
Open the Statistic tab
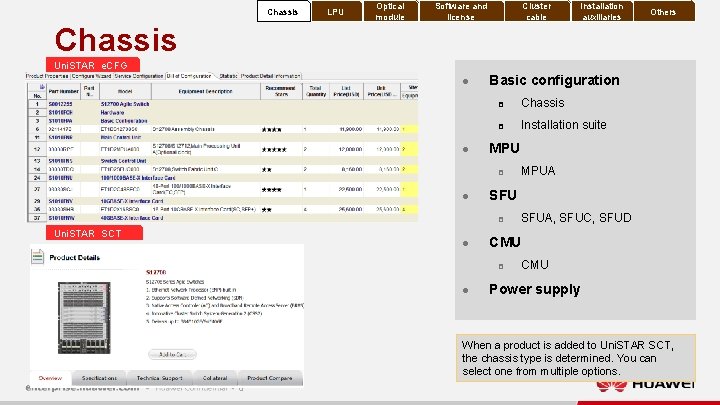click(x=228, y=76)
